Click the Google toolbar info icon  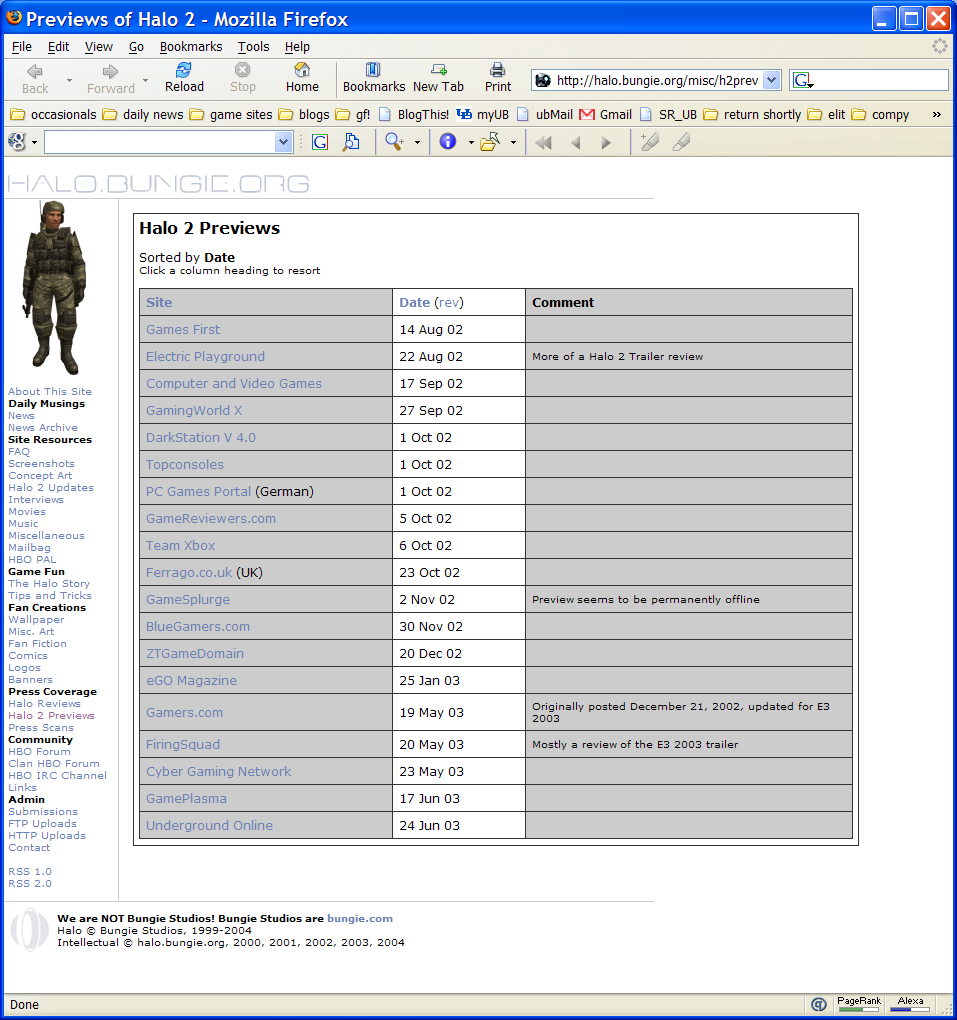point(447,142)
